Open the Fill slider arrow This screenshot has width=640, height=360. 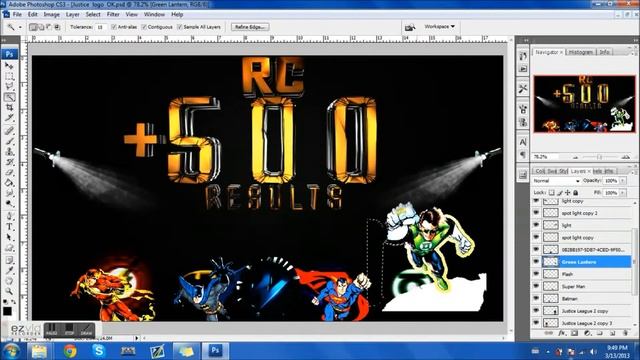623,192
